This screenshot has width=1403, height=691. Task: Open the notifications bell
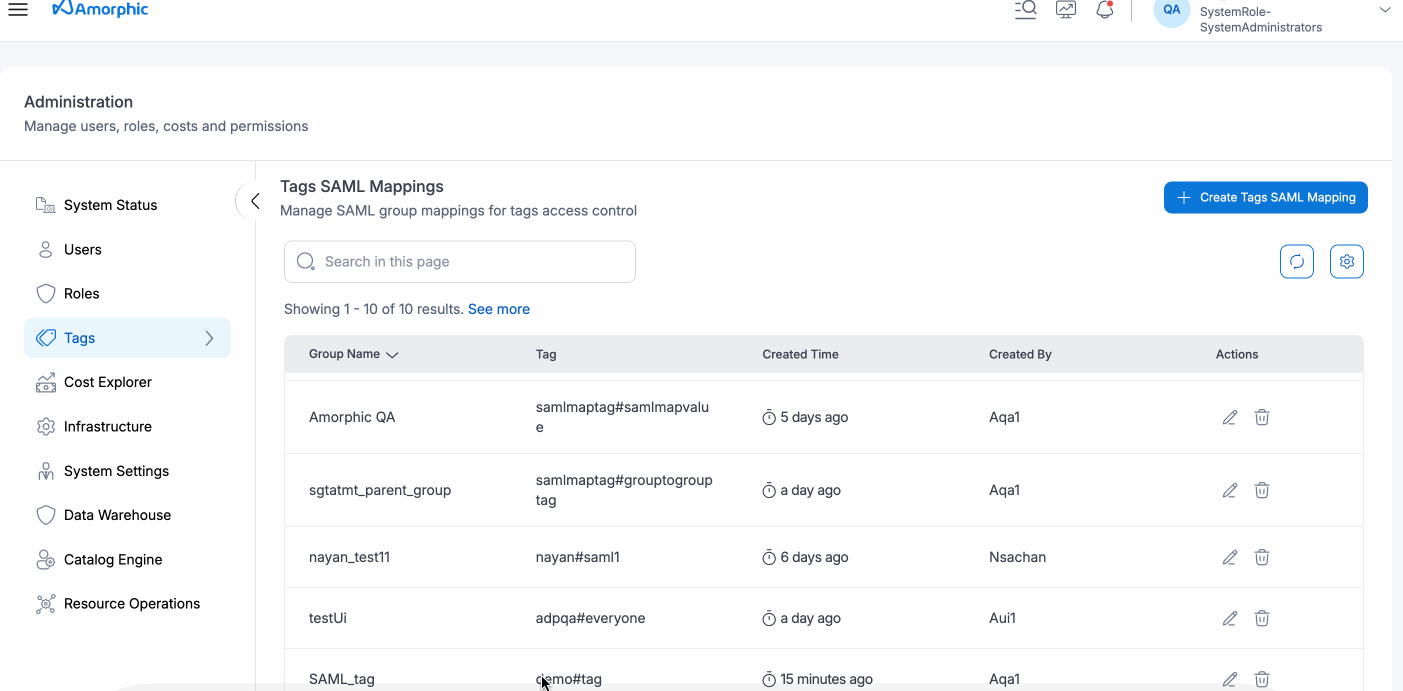1104,9
